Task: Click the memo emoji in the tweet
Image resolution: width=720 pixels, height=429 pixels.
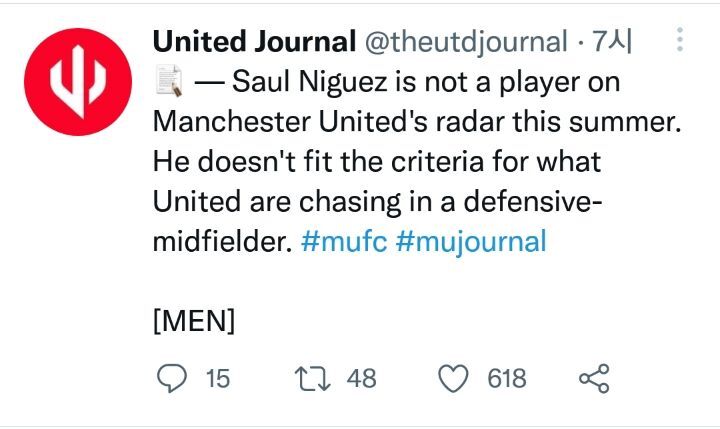Action: 169,81
